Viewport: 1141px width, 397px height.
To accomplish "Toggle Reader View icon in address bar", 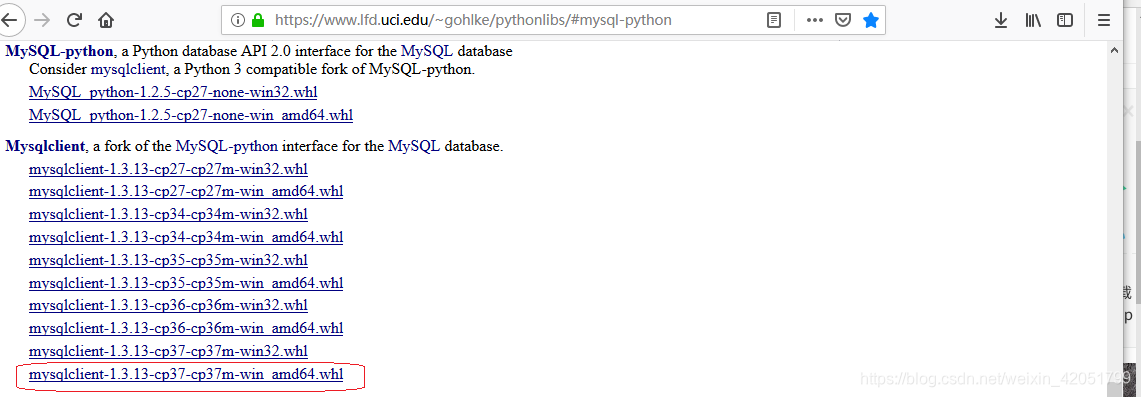I will click(774, 20).
